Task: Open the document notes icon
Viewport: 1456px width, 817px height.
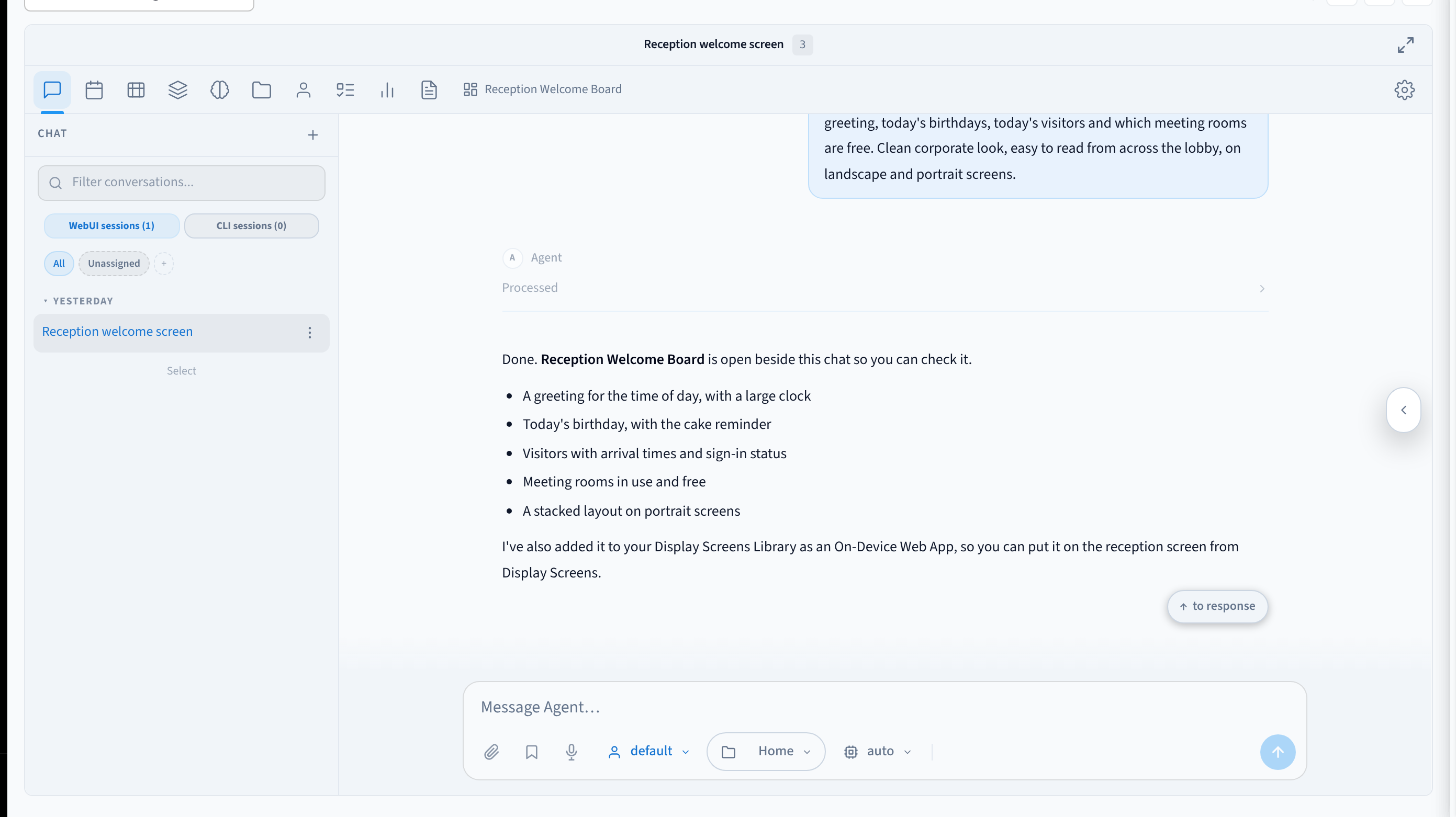Action: click(x=429, y=89)
